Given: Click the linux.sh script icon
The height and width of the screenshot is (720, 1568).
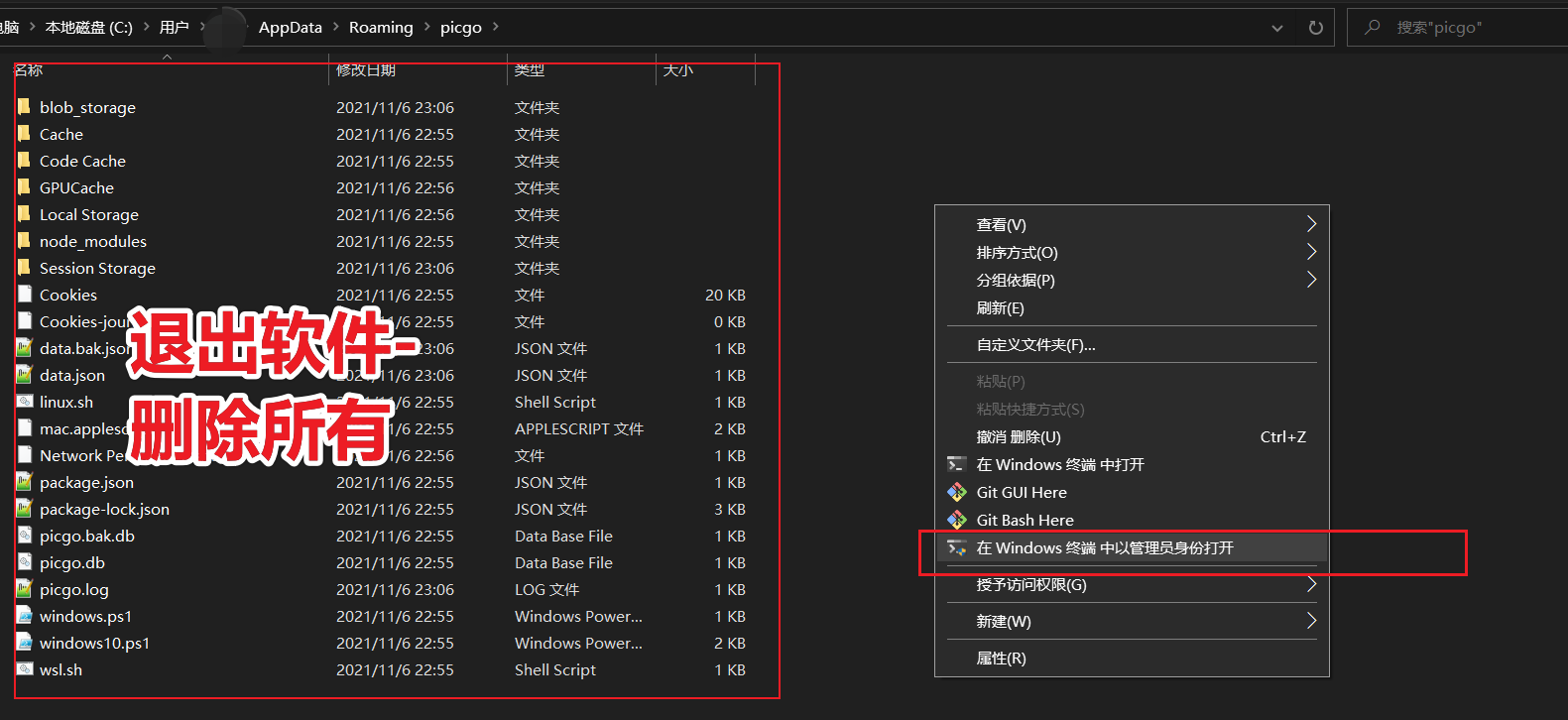Looking at the screenshot, I should coord(24,401).
